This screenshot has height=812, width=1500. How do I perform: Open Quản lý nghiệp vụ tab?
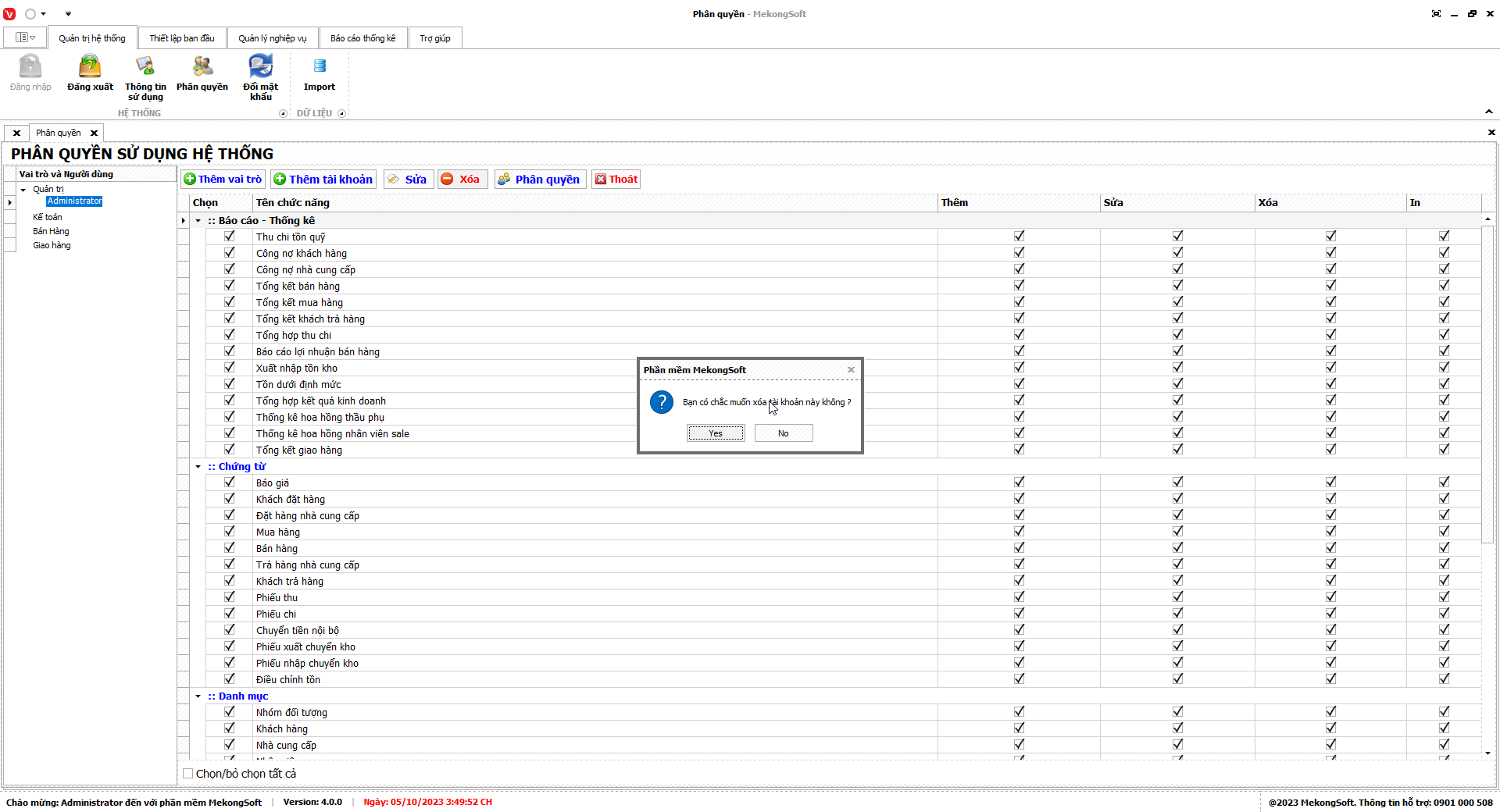[x=273, y=38]
